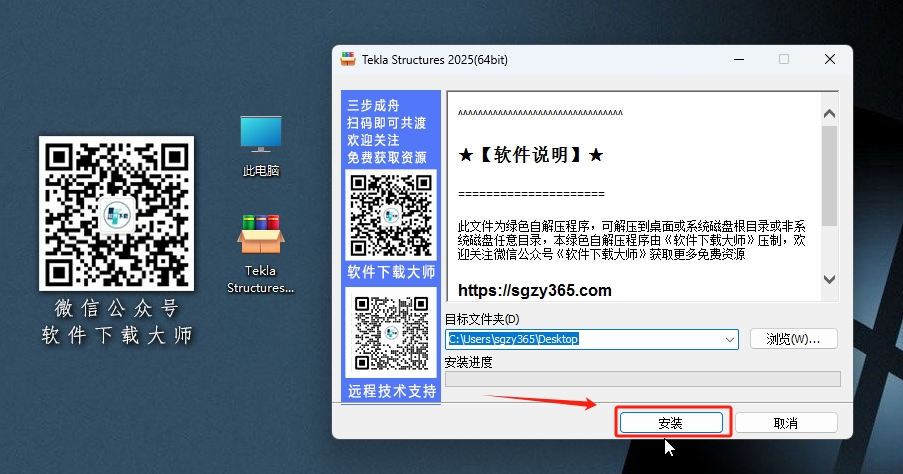This screenshot has width=903, height=474.
Task: Open the 此电脑 desktop icon
Action: coord(261,146)
